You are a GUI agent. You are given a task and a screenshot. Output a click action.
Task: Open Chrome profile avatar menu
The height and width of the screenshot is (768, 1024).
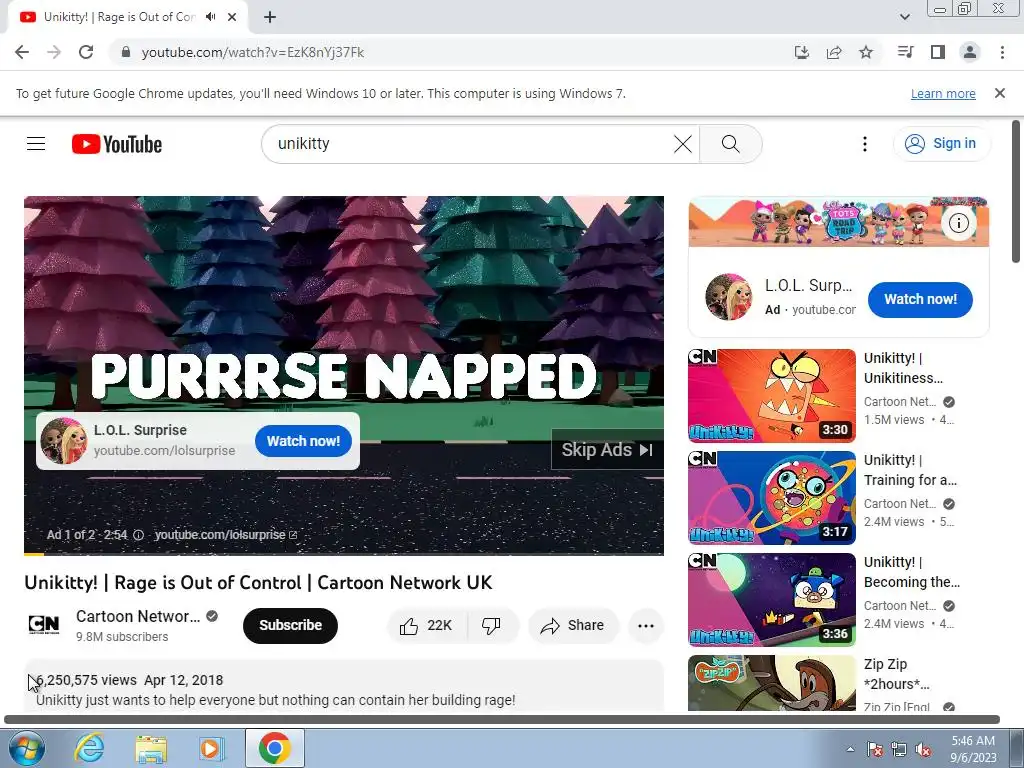click(x=970, y=52)
